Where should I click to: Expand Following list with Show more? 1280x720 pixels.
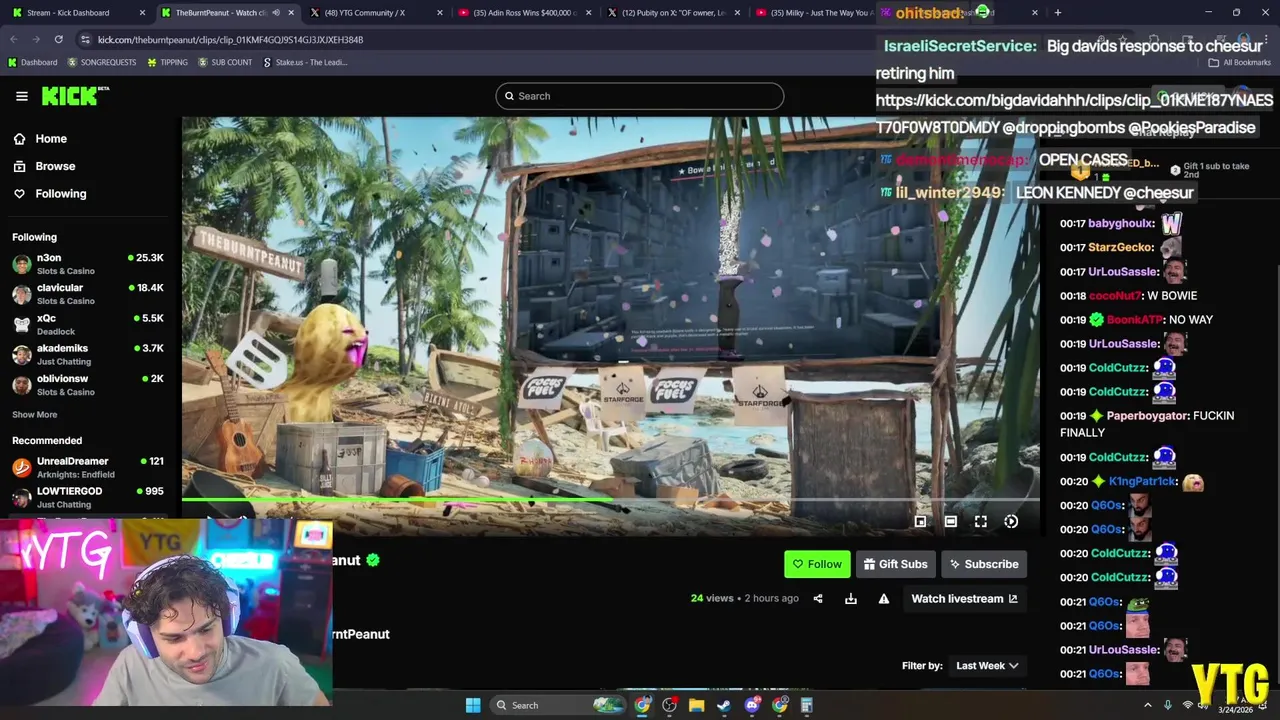point(34,415)
